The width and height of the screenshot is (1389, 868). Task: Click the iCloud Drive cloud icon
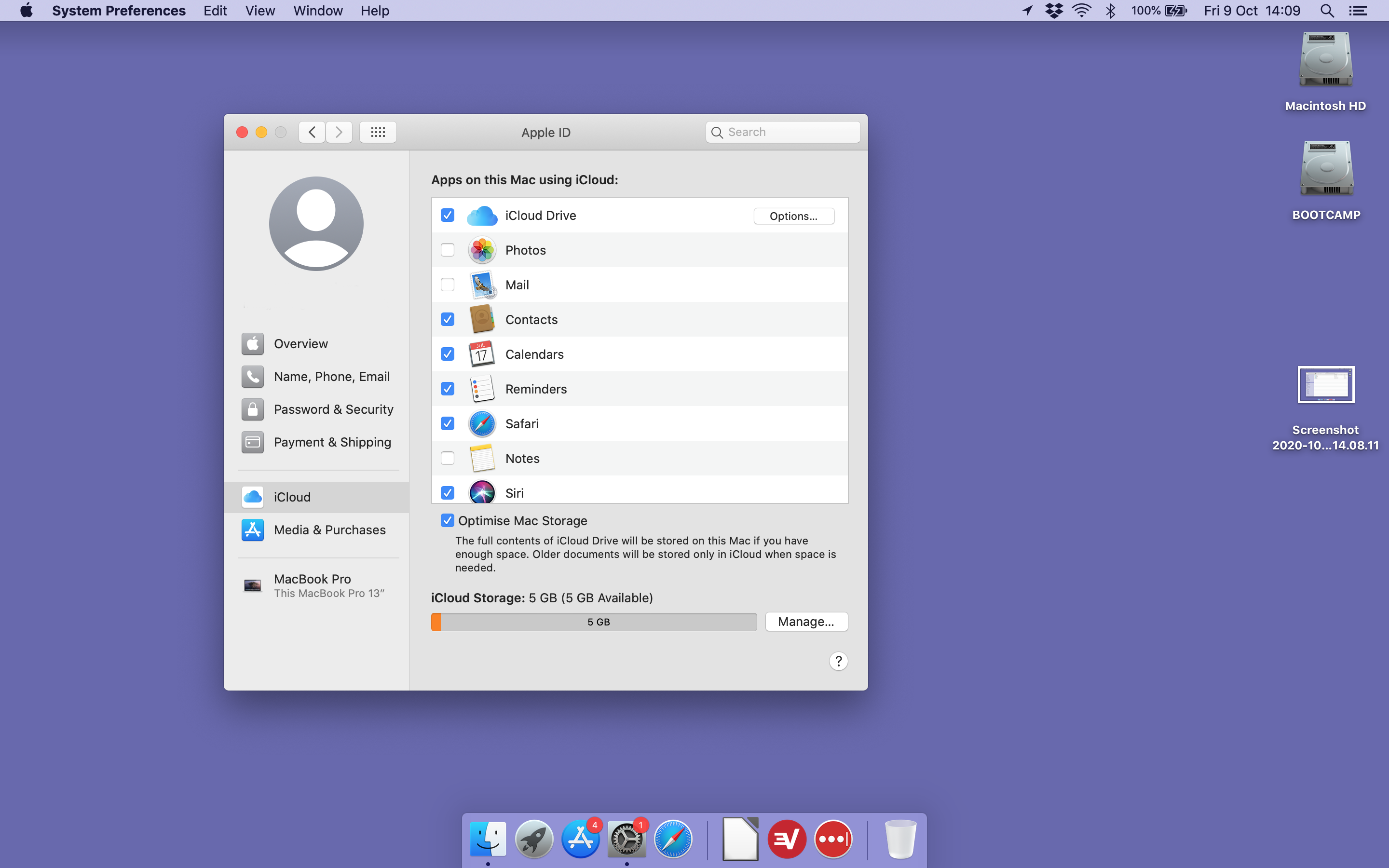(x=482, y=216)
